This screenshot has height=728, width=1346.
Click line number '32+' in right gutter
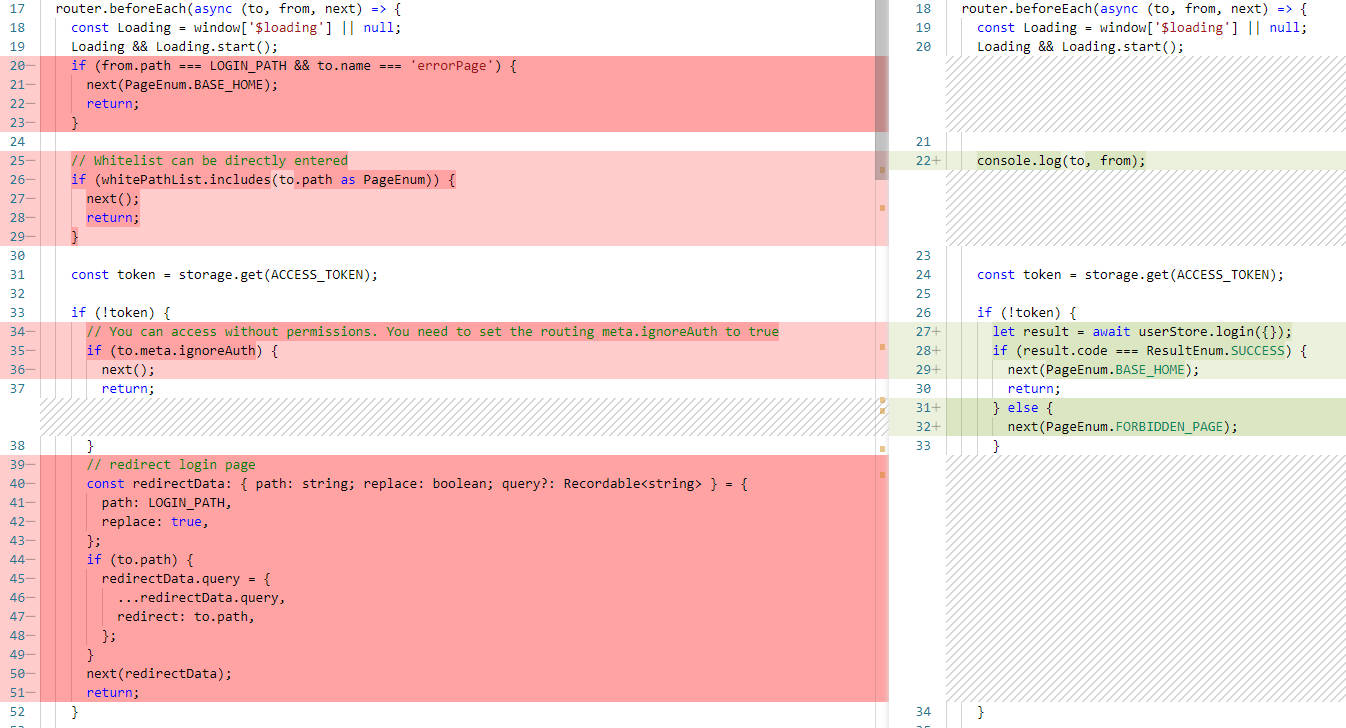click(927, 426)
